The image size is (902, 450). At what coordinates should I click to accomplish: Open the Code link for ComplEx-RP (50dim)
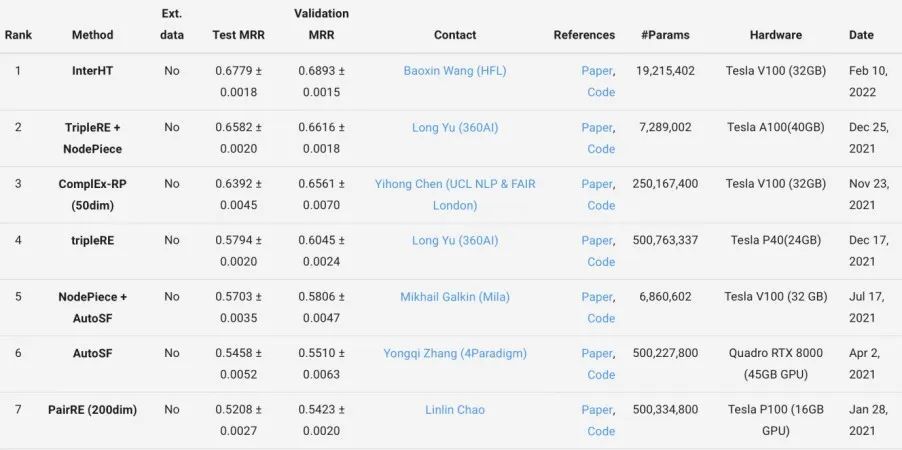(x=601, y=205)
